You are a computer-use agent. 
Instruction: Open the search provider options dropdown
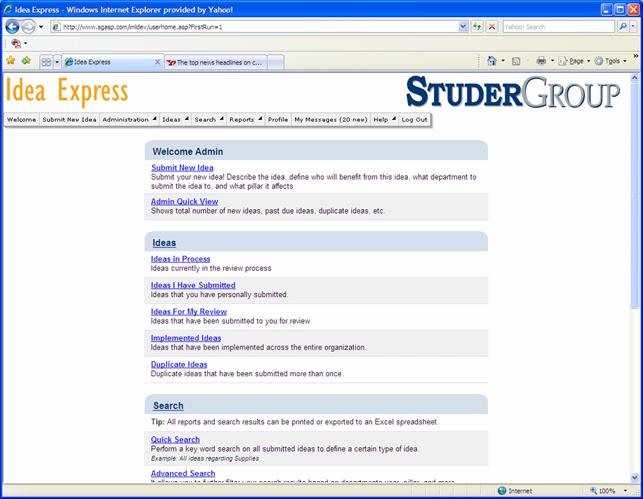point(633,27)
